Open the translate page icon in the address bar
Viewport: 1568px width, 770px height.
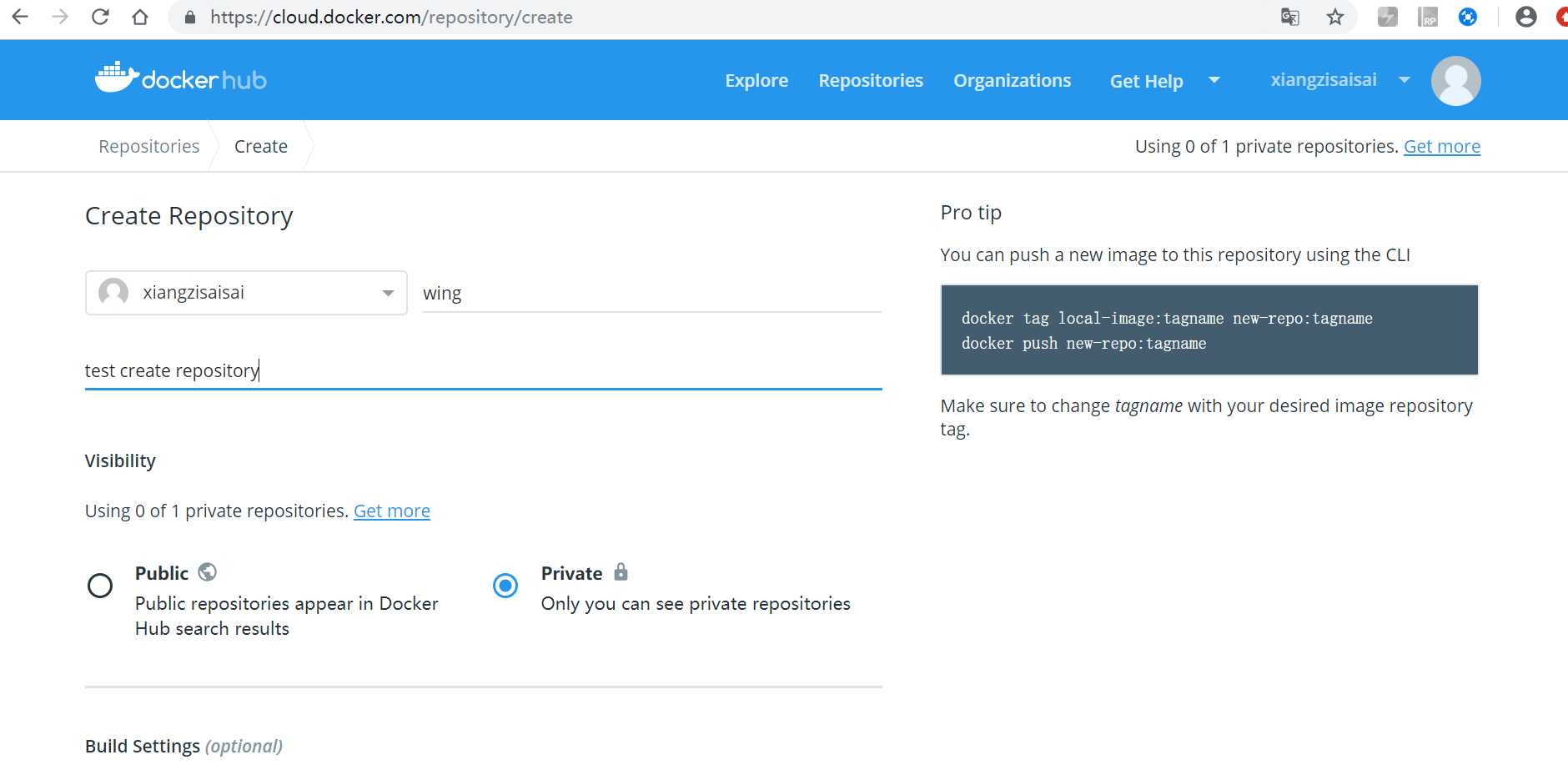point(1290,17)
